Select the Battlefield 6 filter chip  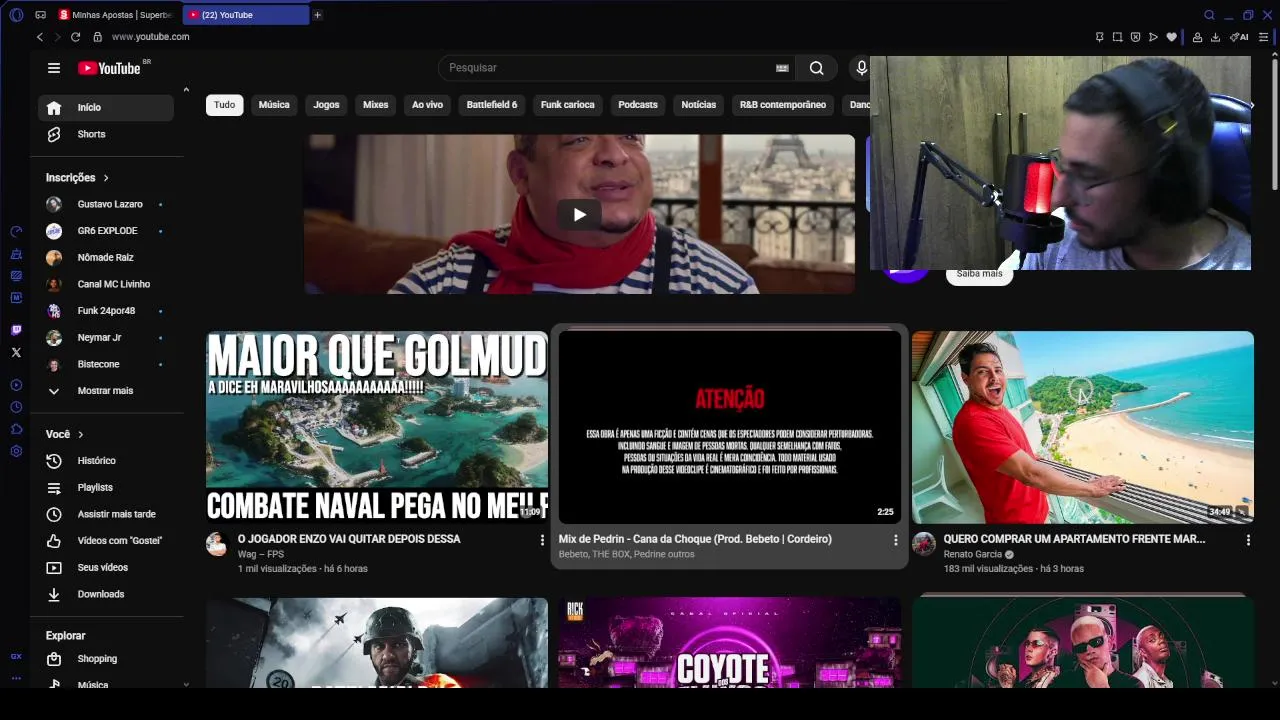click(x=492, y=105)
